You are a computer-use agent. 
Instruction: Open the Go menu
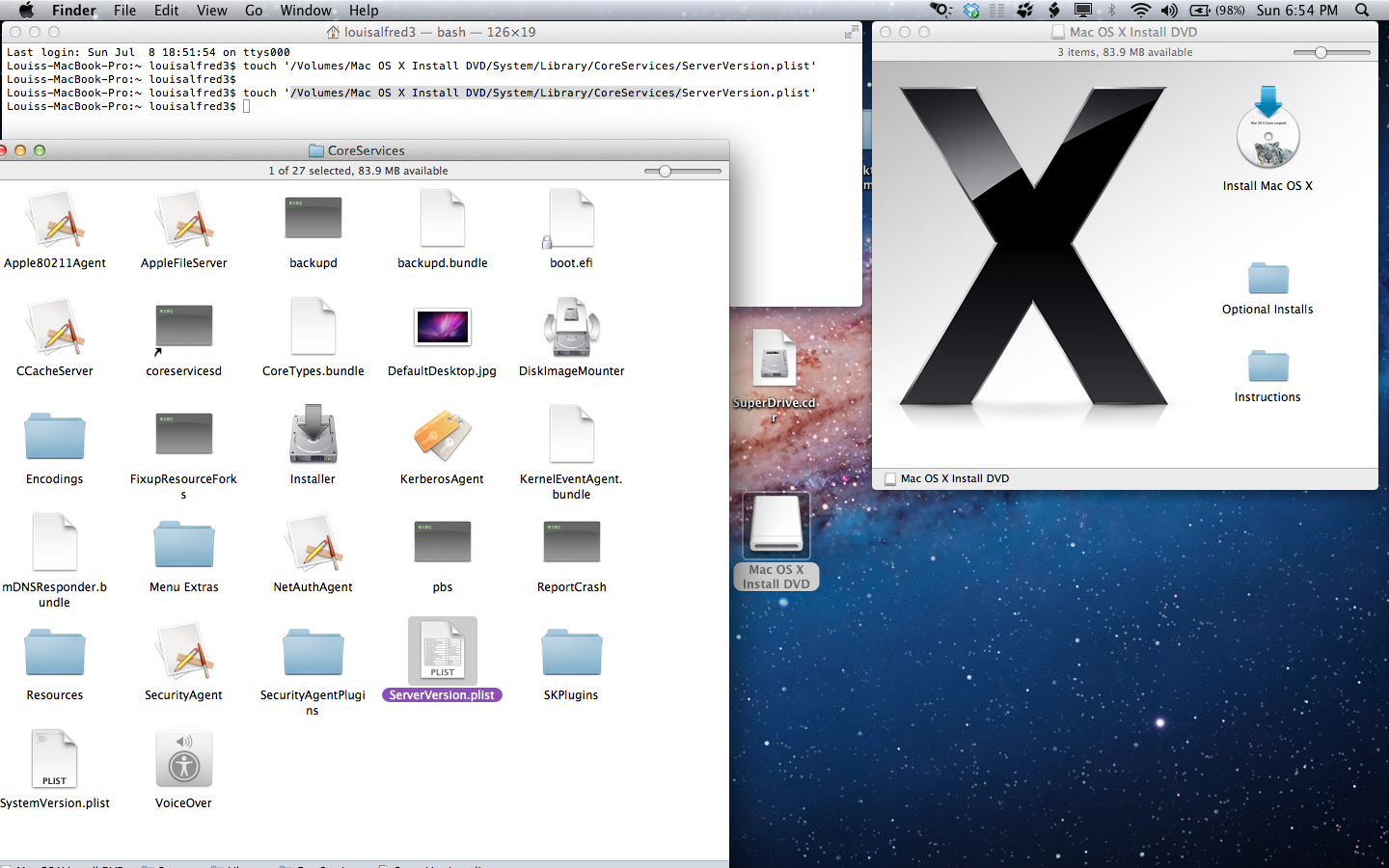point(254,11)
